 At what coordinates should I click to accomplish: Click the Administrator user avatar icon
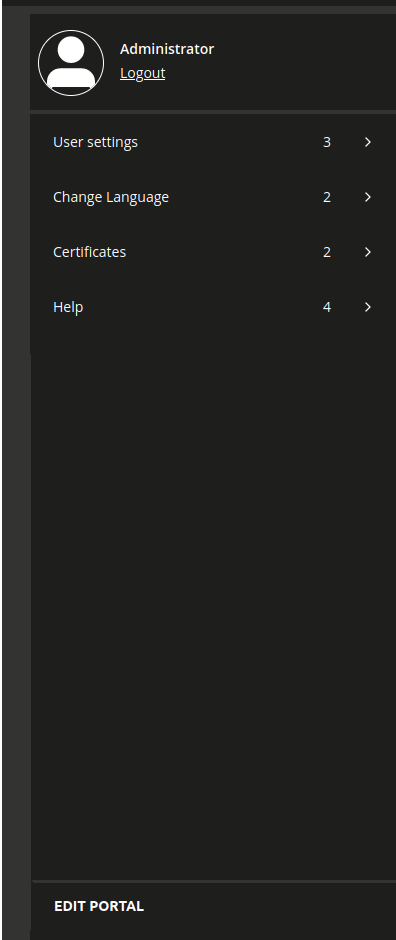tap(71, 63)
